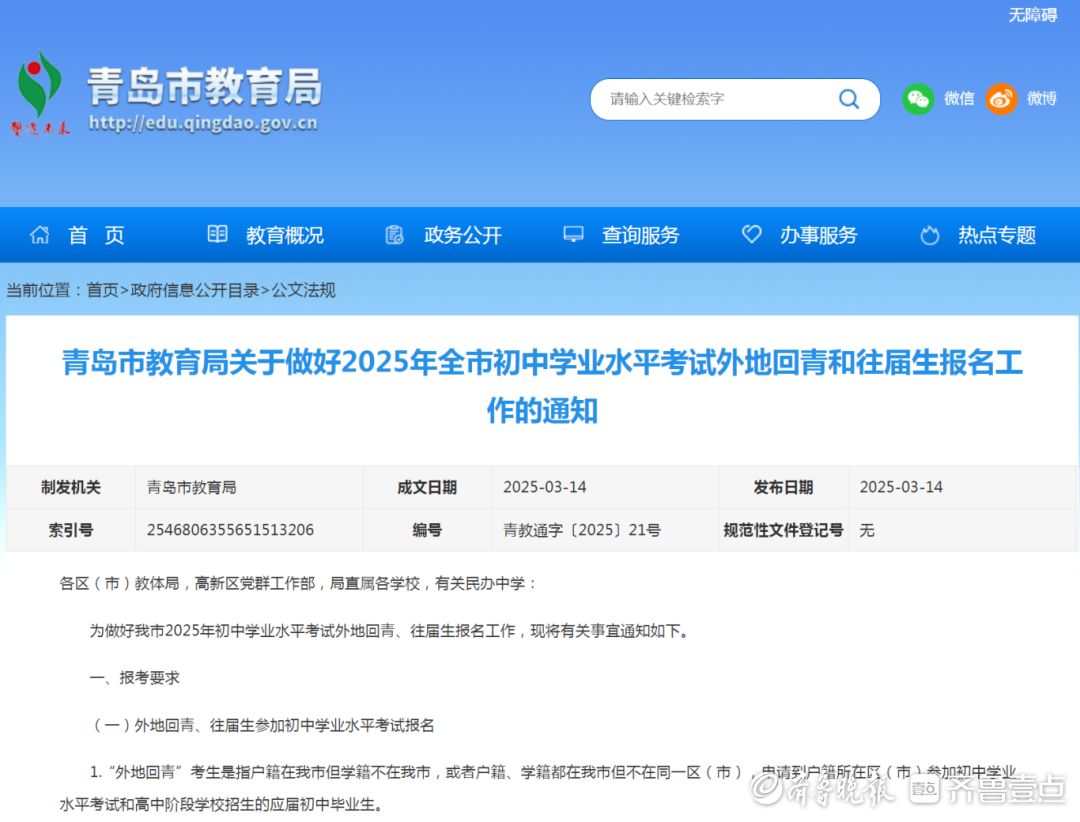Click the 各区（市）教体局 salutation line
1080x822 pixels.
(298, 584)
